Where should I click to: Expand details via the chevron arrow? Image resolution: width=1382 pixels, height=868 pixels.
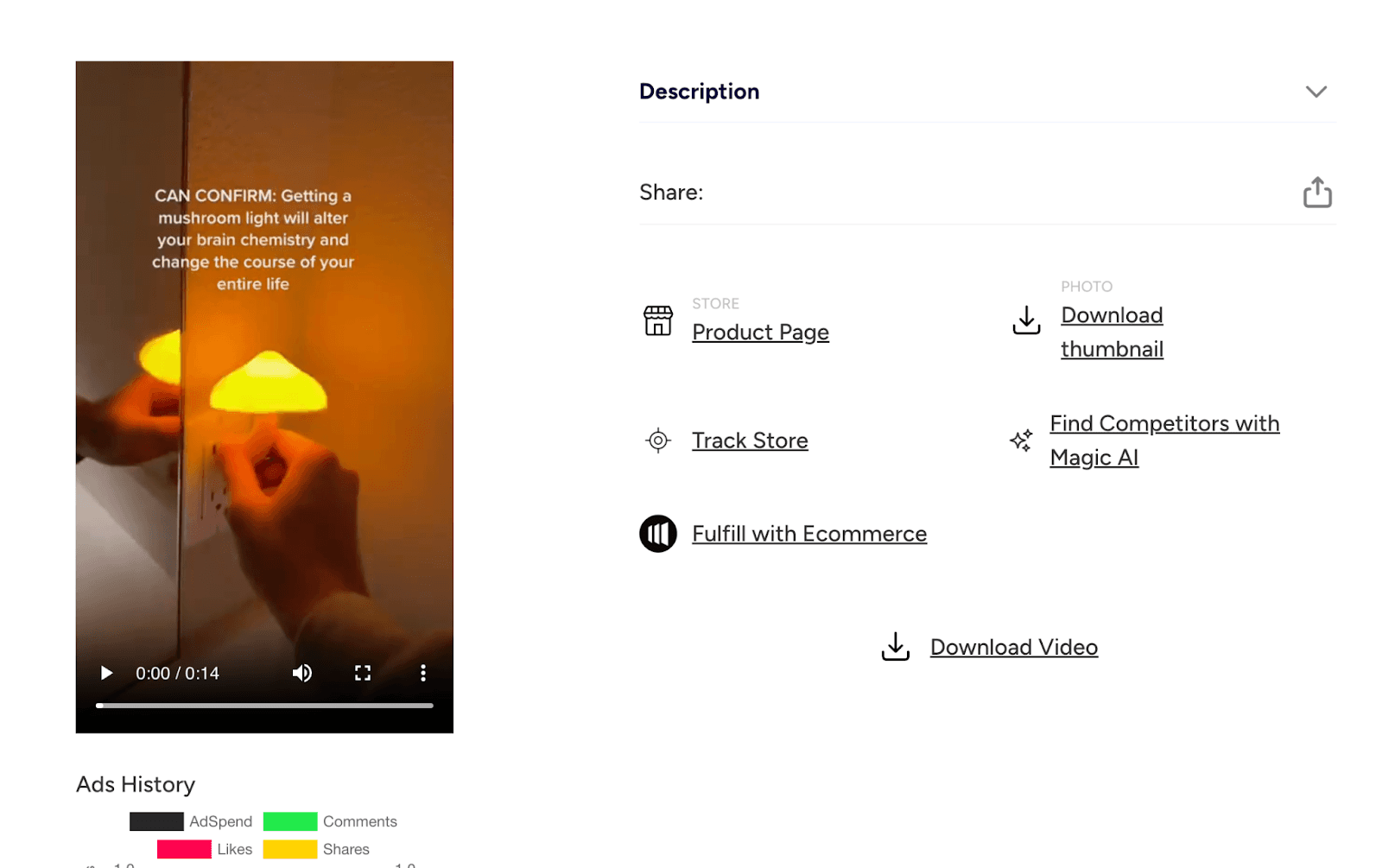click(x=1317, y=92)
